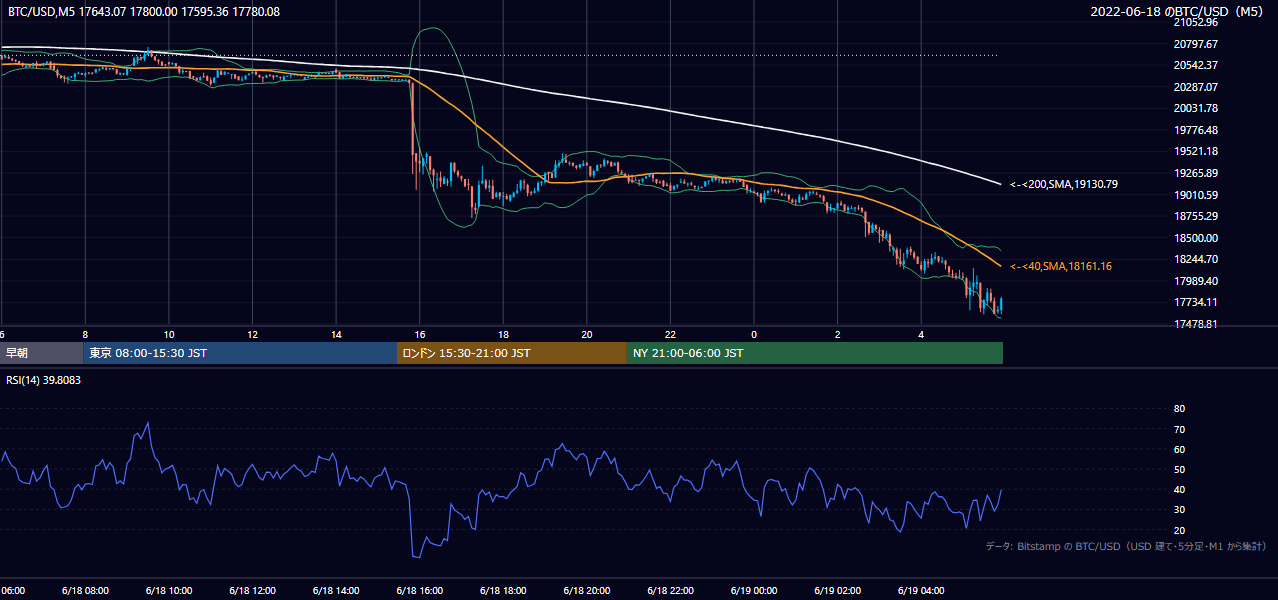The height and width of the screenshot is (600, 1278).
Task: Click the NY 21:00-06:00 JST session band
Action: (815, 353)
